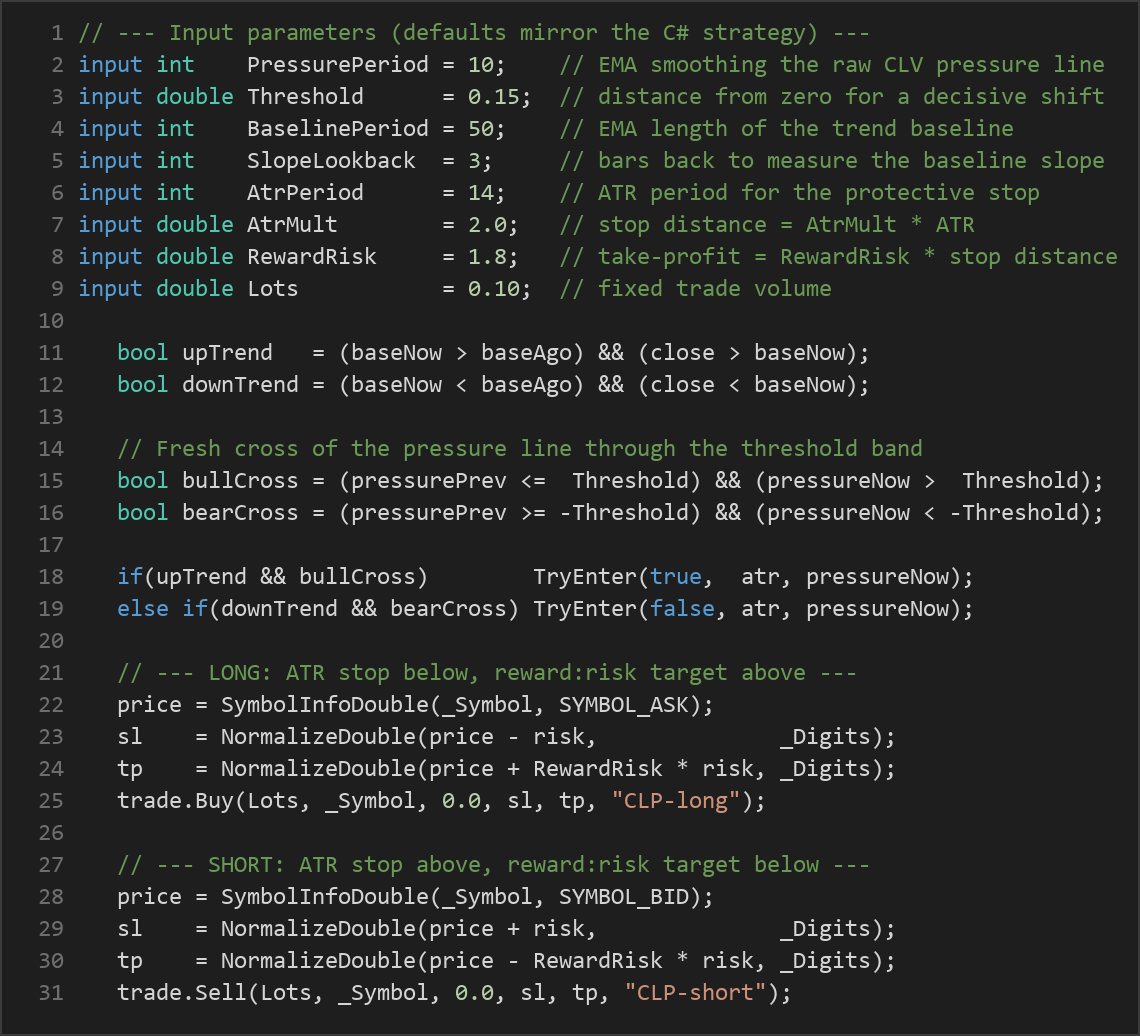1140x1036 pixels.
Task: Select the AtrPeriod input name
Action: [x=305, y=193]
